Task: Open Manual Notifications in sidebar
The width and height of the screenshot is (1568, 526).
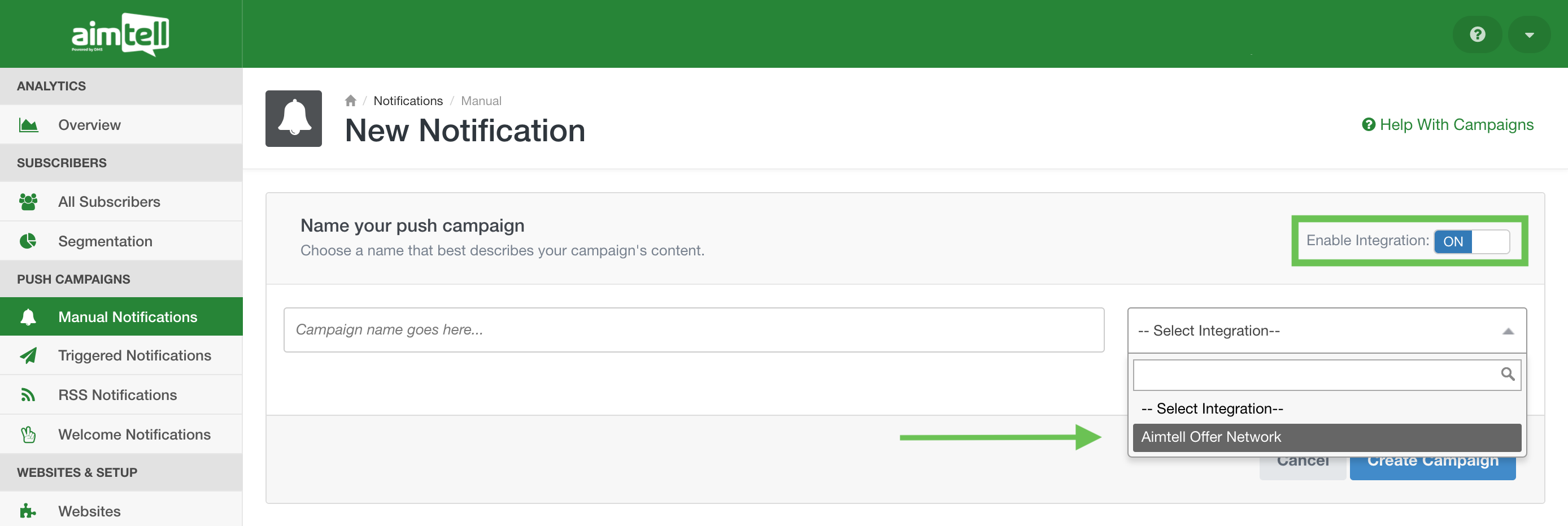Action: point(127,316)
